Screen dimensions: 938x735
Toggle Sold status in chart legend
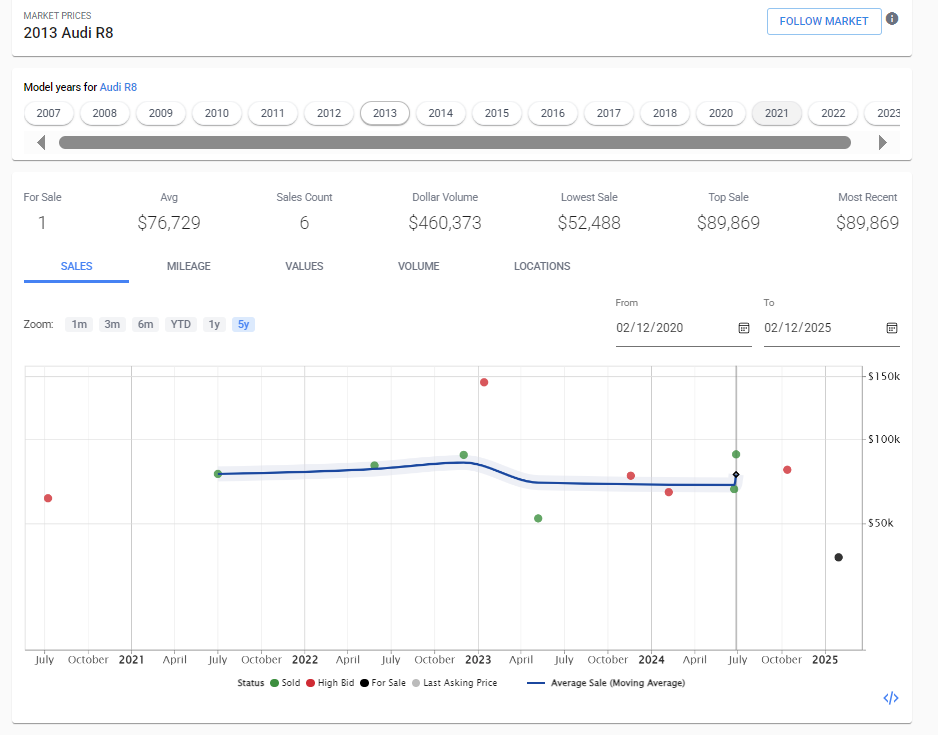click(284, 683)
